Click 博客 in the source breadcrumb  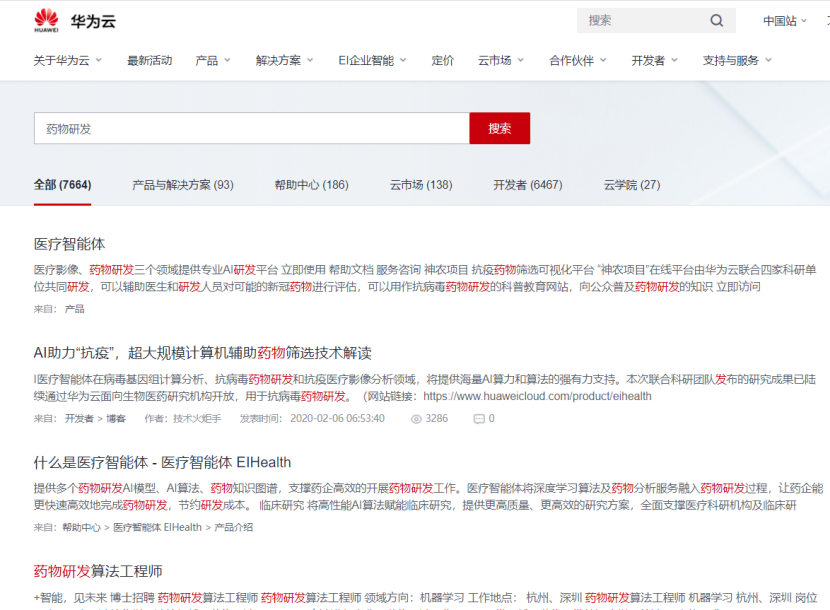[x=116, y=419]
